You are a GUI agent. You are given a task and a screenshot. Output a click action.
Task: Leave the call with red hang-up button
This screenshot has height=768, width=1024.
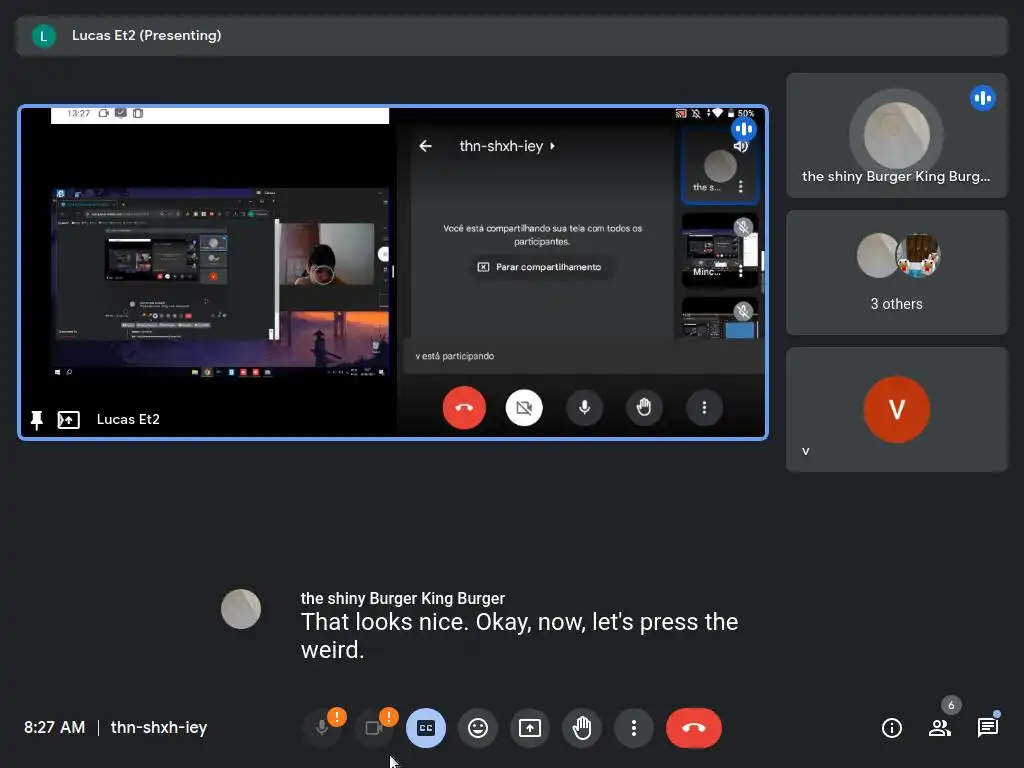pyautogui.click(x=694, y=728)
